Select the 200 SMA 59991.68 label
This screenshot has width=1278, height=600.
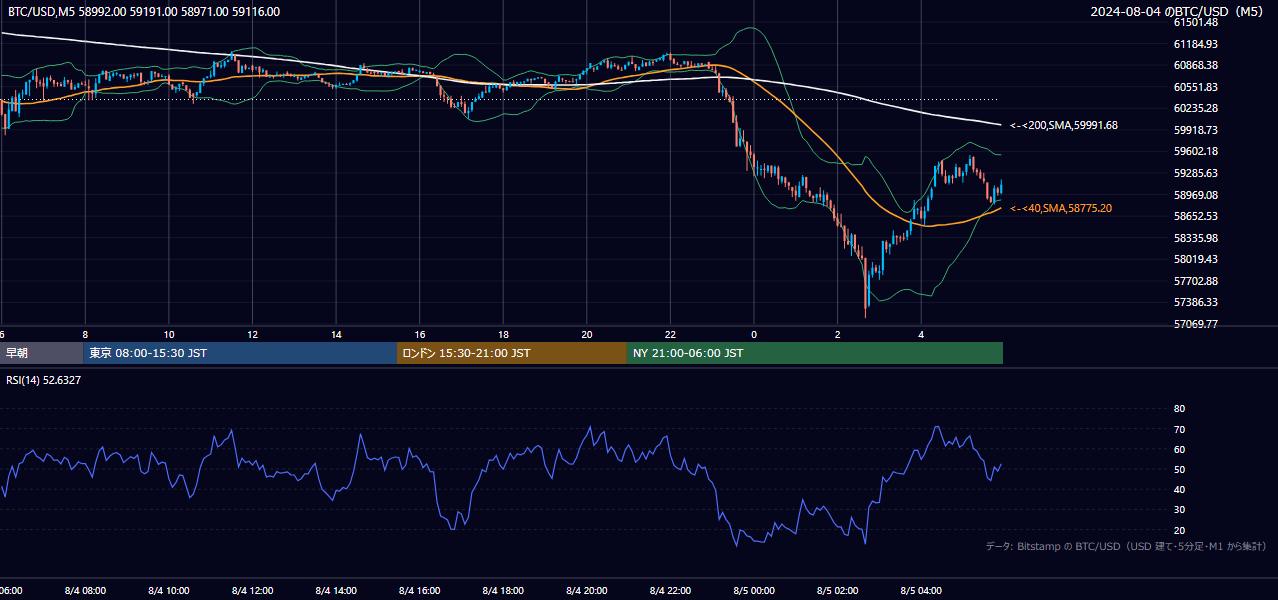pyautogui.click(x=1063, y=125)
